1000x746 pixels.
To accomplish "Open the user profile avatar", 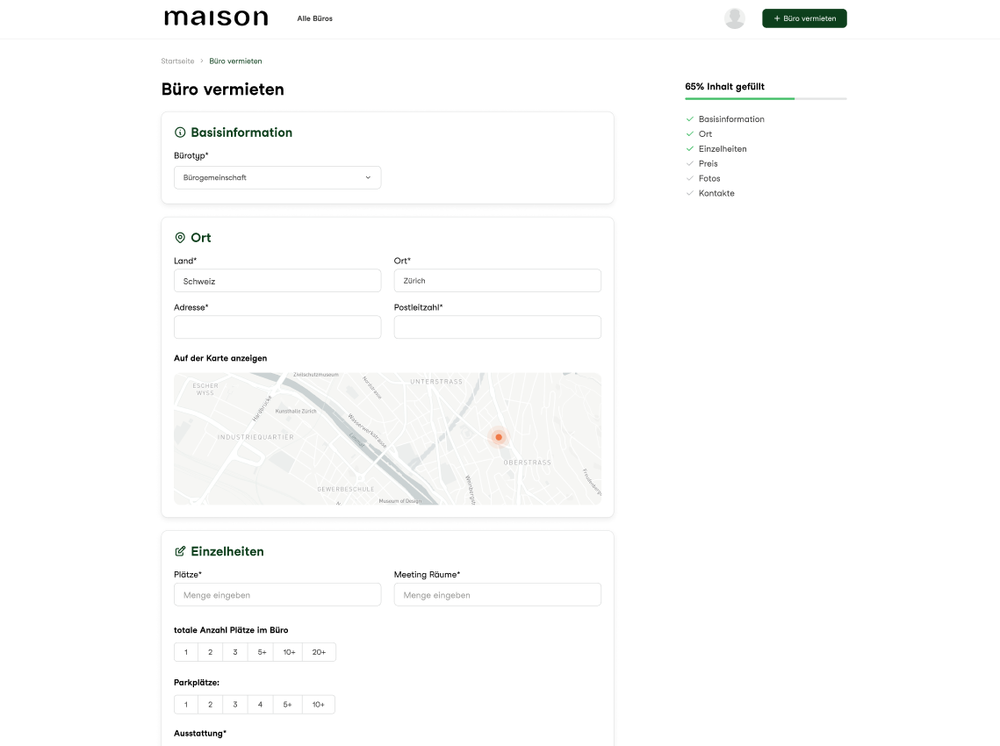I will pyautogui.click(x=734, y=18).
